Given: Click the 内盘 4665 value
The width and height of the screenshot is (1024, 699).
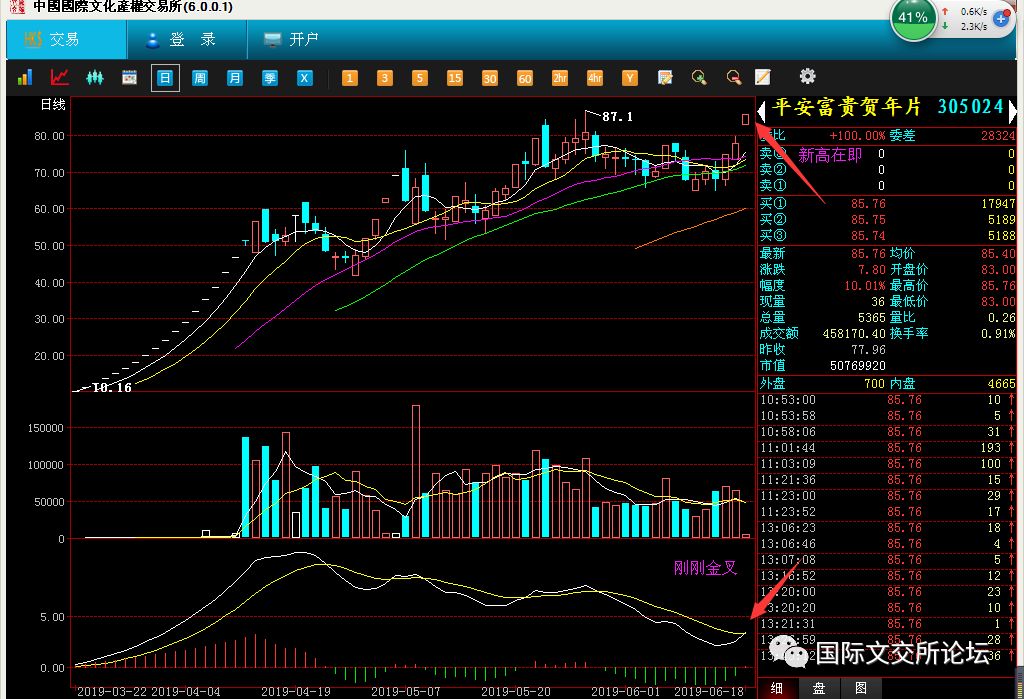Looking at the screenshot, I should [x=1001, y=383].
